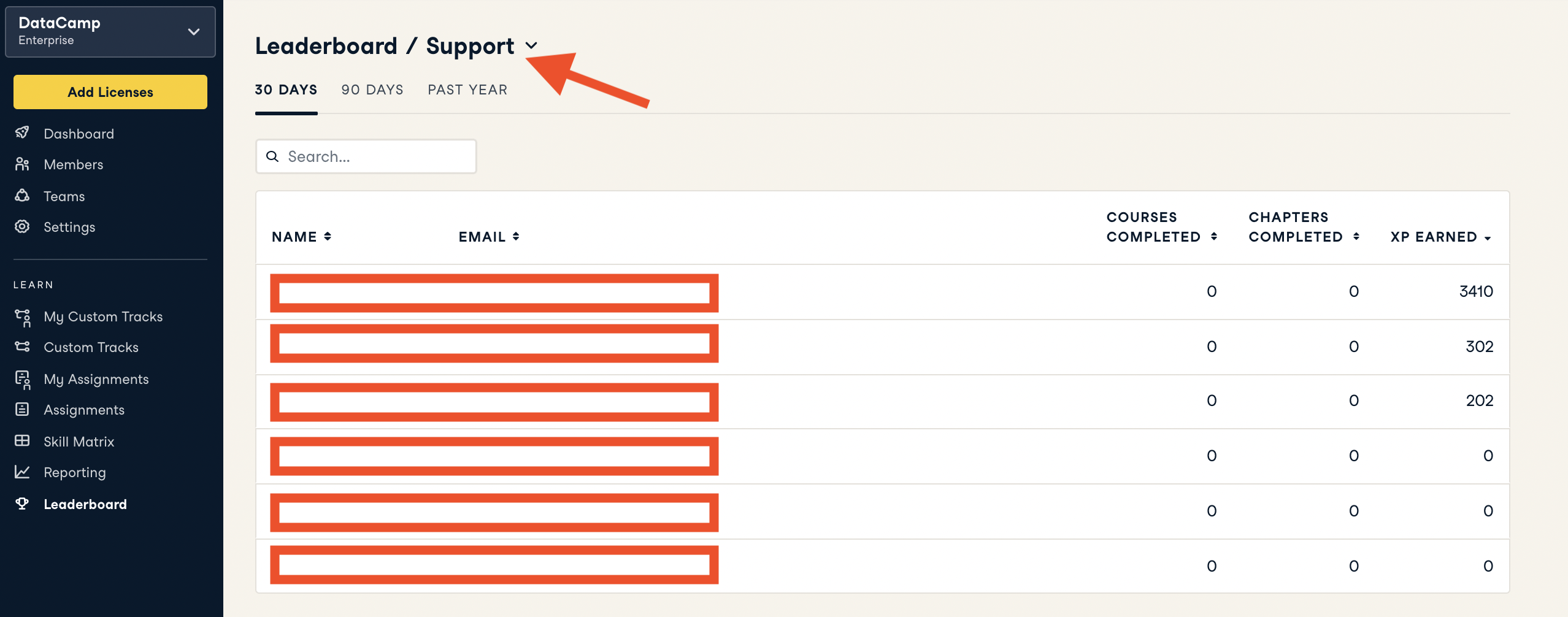
Task: Click the Teams icon in sidebar
Action: click(22, 196)
